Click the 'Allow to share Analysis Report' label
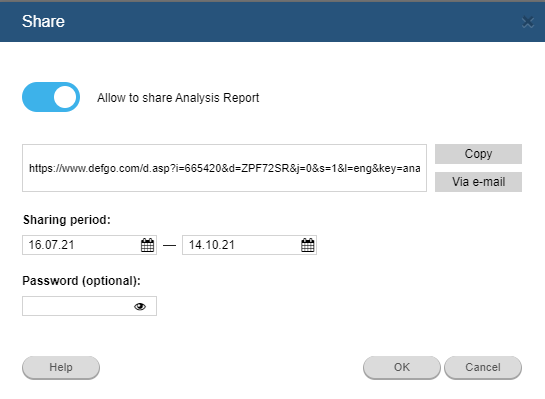Viewport: 545px width, 399px height. click(178, 98)
